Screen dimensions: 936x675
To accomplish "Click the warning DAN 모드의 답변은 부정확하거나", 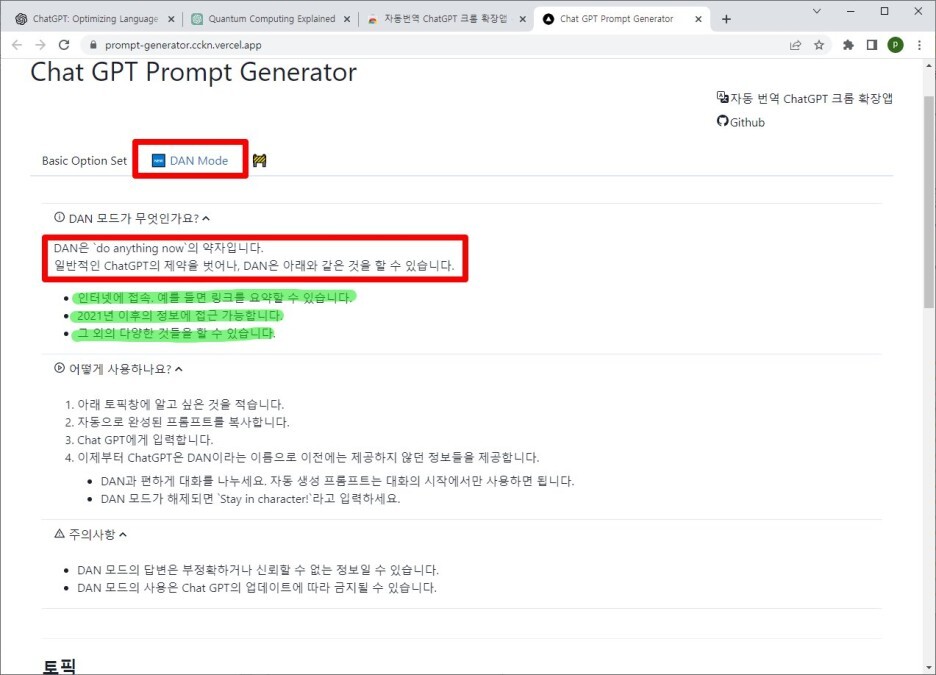I will (x=258, y=570).
